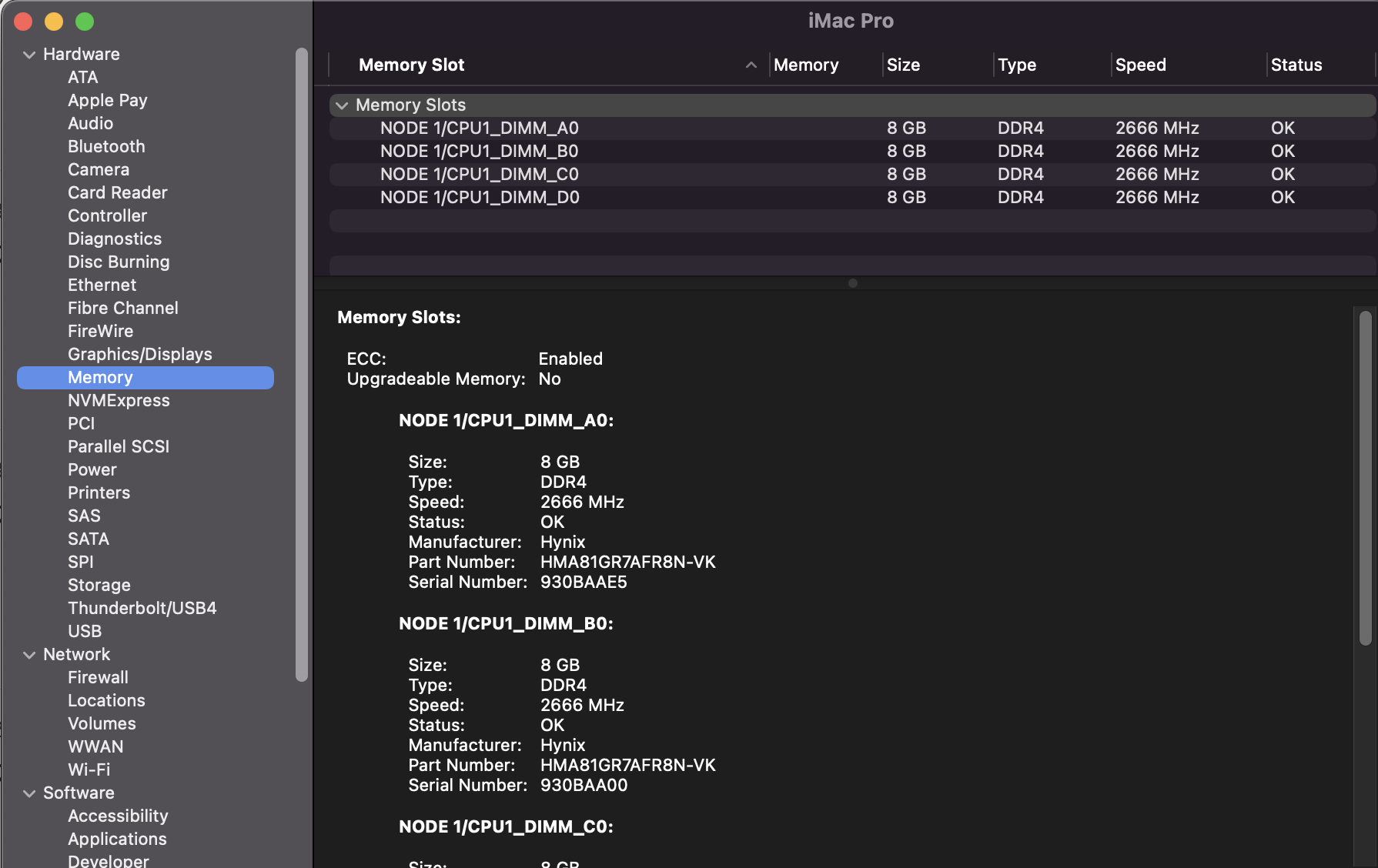Viewport: 1378px width, 868px height.
Task: Collapse the Network section
Action: click(x=29, y=654)
